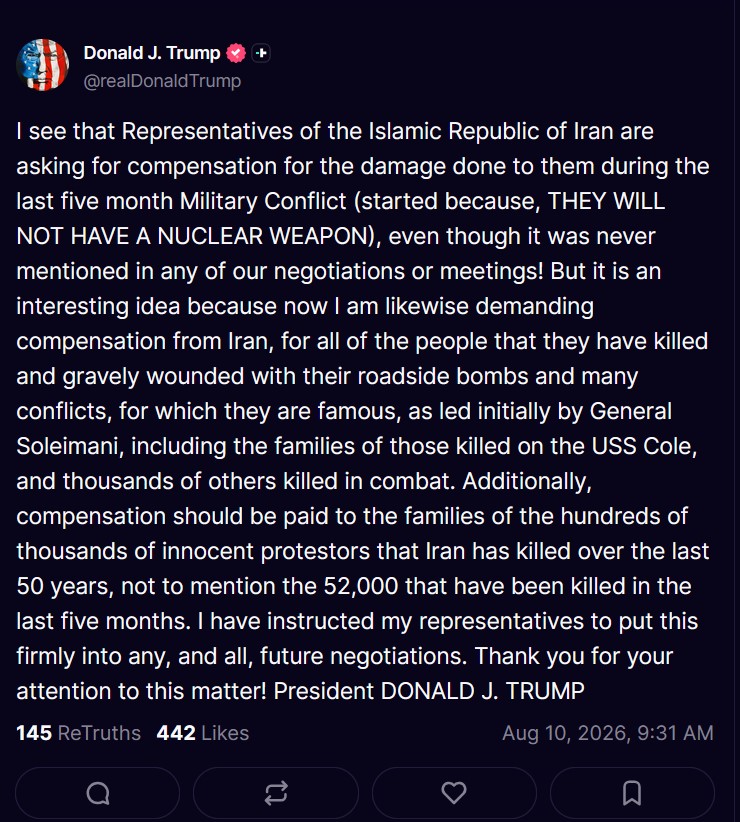740x822 pixels.
Task: Open the reply speech bubble button
Action: [97, 793]
